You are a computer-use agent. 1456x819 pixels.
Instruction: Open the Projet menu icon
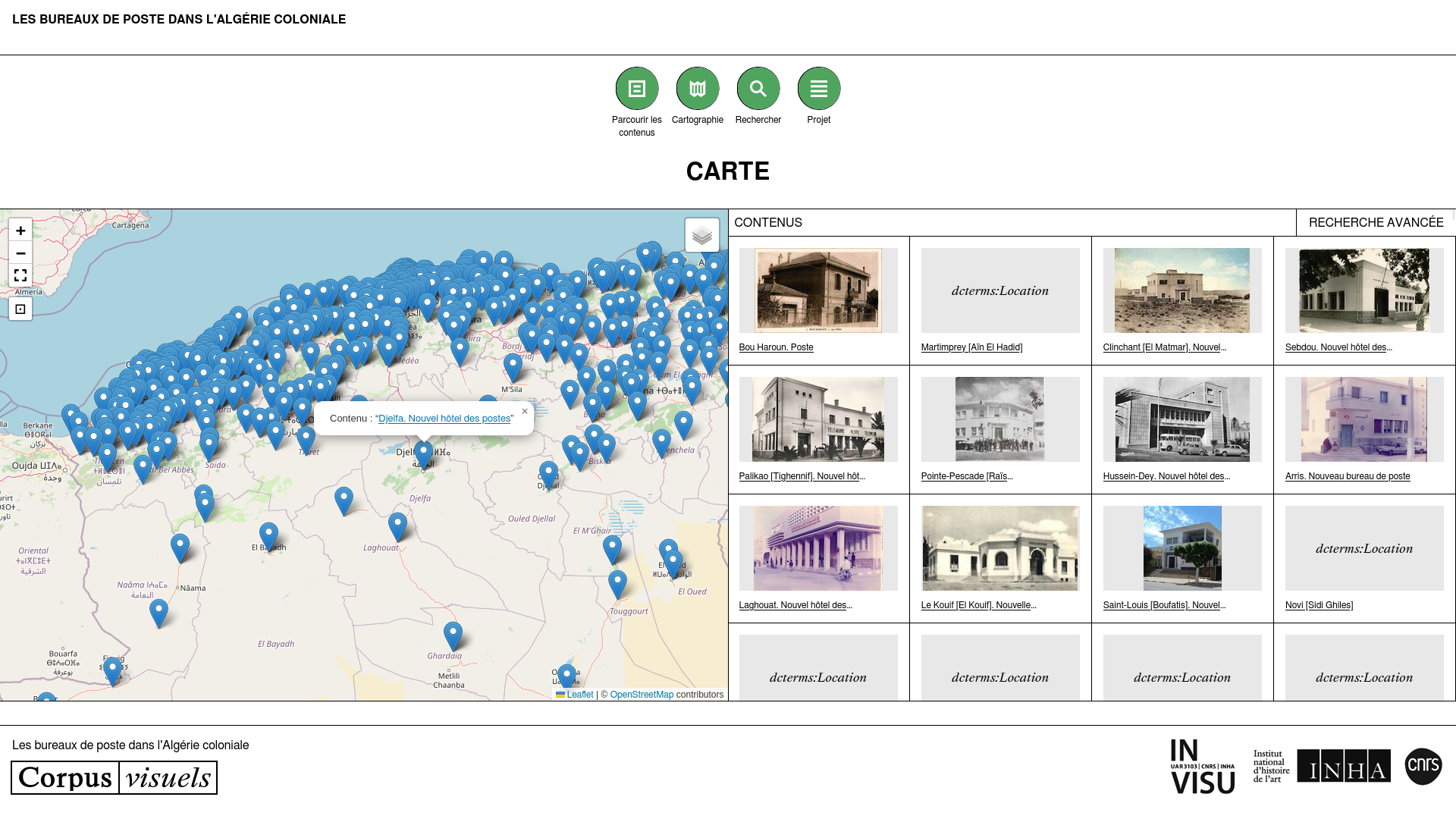tap(819, 89)
